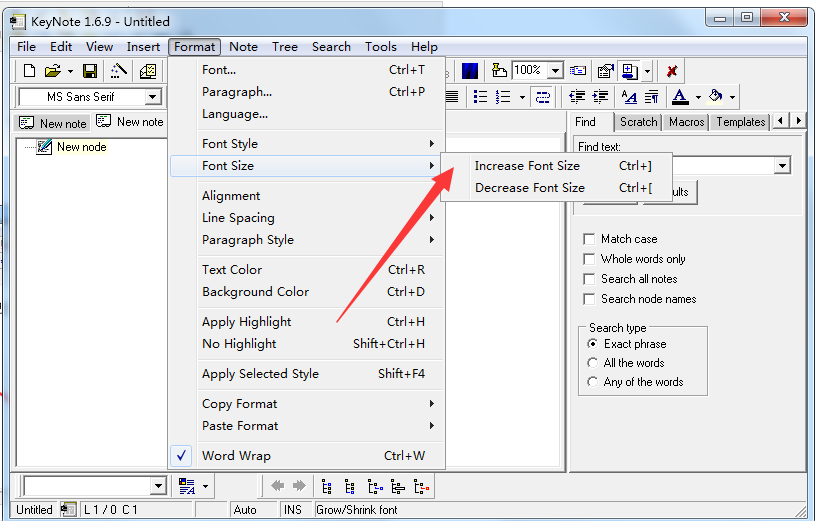Open the highlight color dropdown arrow
This screenshot has width=815, height=521.
pos(732,97)
